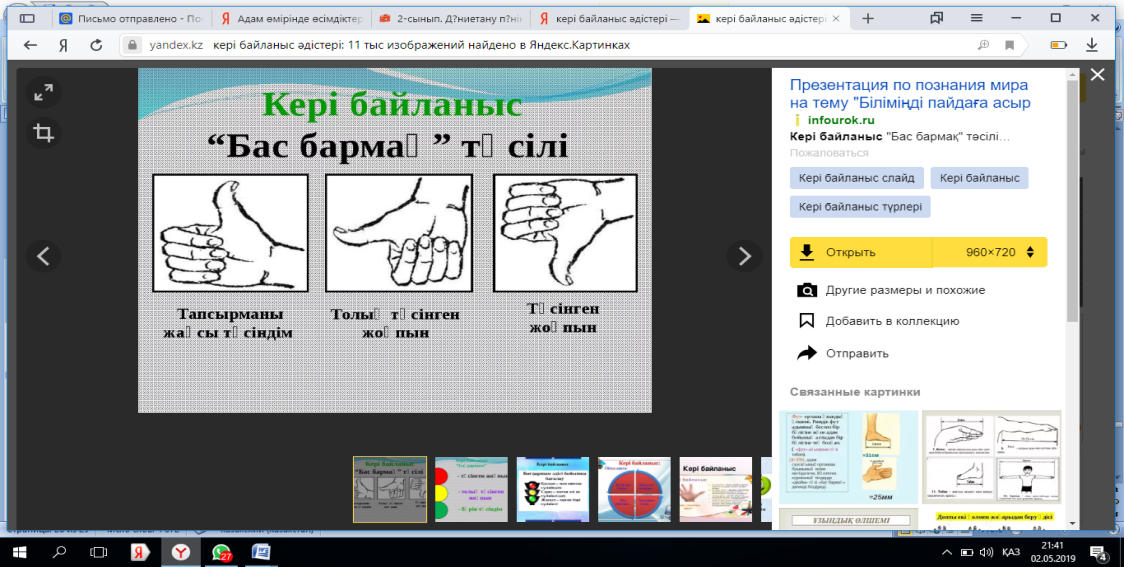Click the bookmark icon in address bar
Image resolution: width=1124 pixels, height=567 pixels.
1009,45
